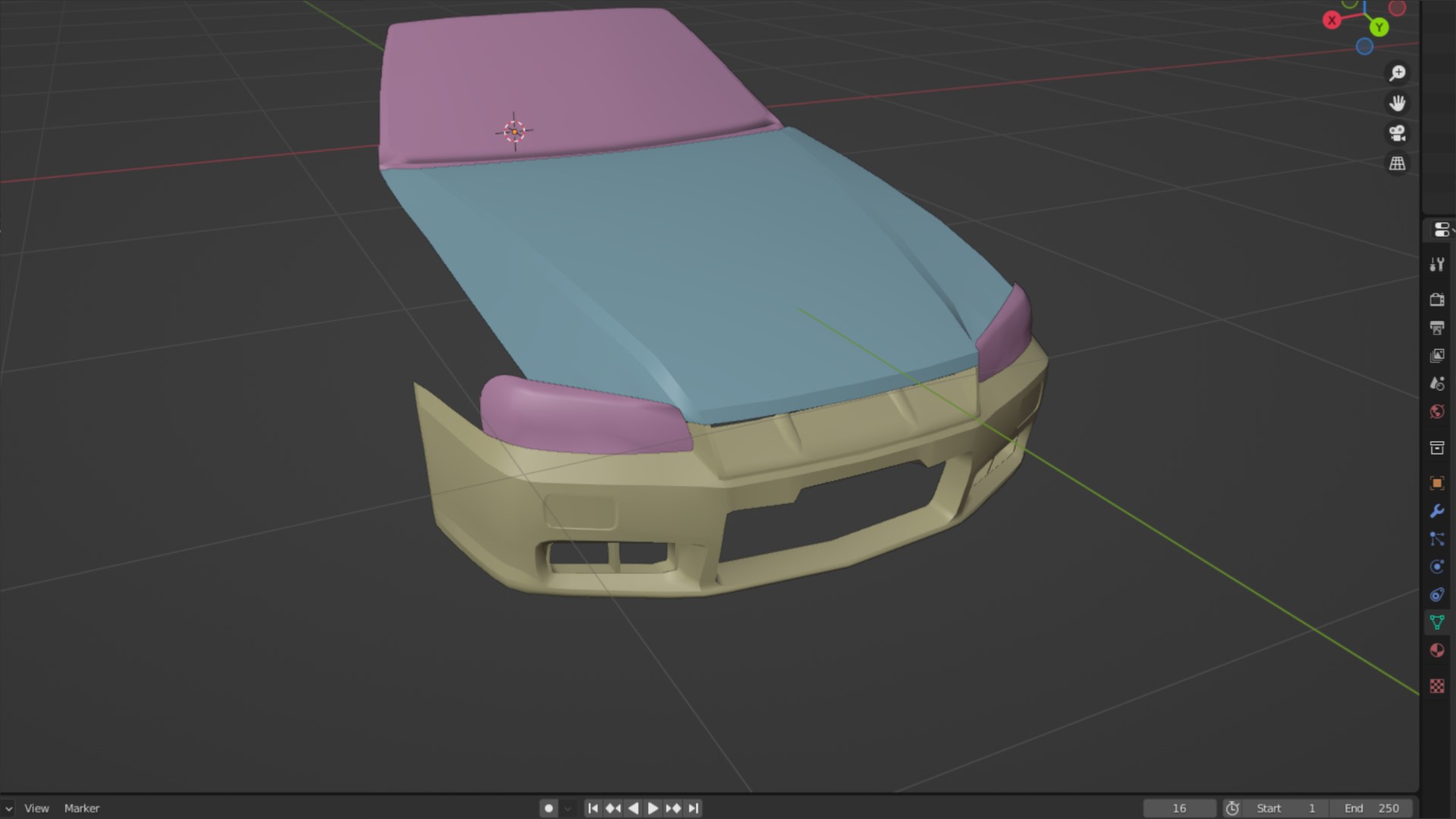
Task: Click the current frame field showing 16
Action: 1179,808
